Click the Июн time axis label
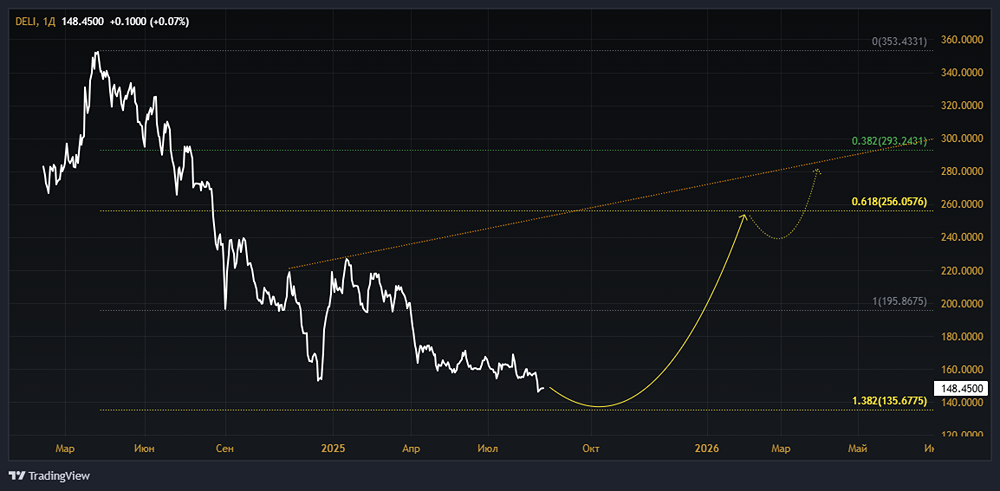Viewport: 1000px width, 491px height. (144, 449)
